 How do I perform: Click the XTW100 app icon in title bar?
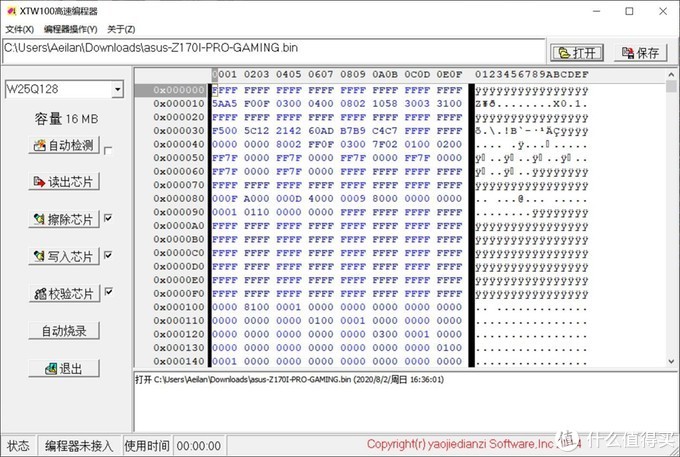pos(11,11)
